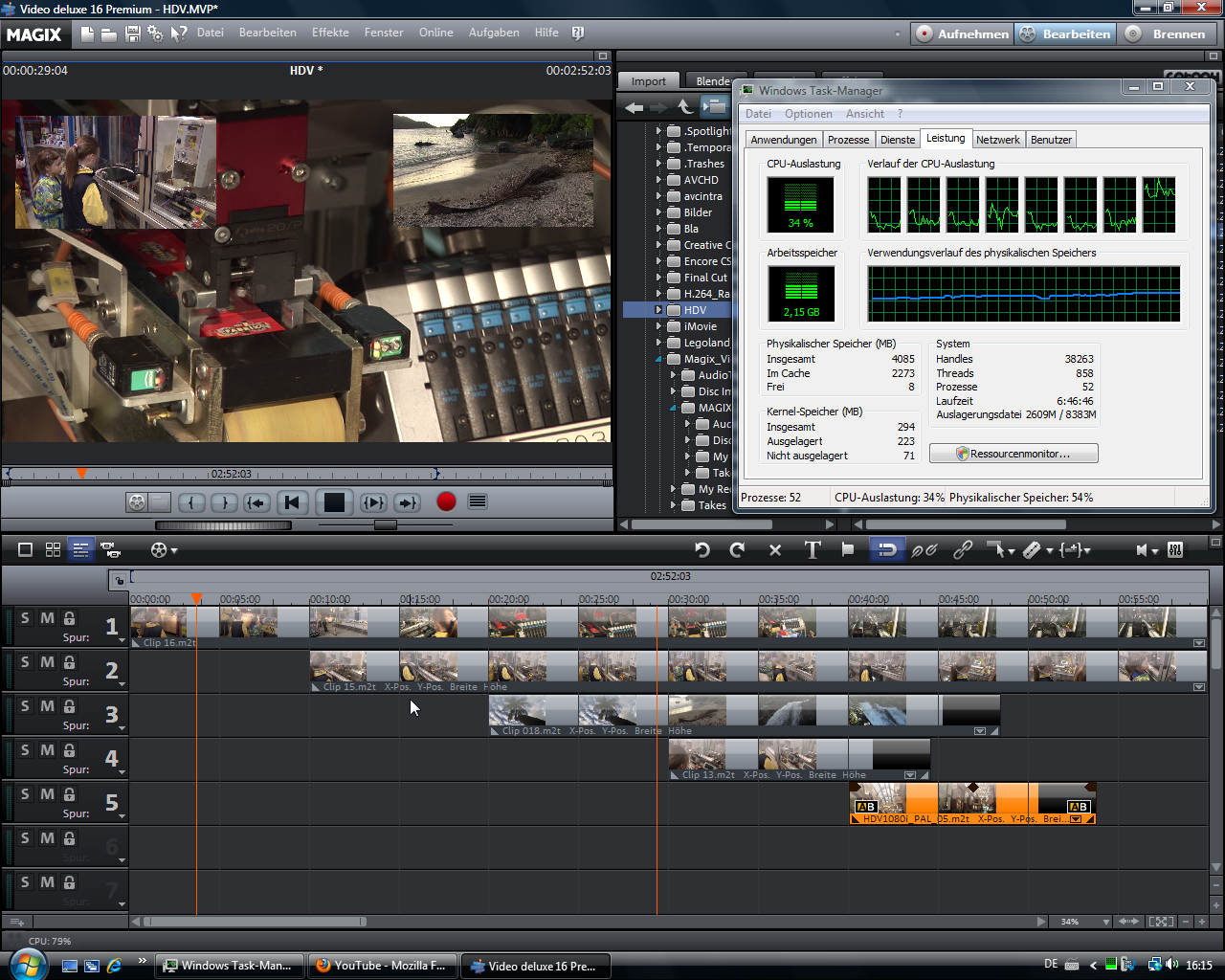Go to beginning of movie button
1225x980 pixels.
pyautogui.click(x=293, y=502)
